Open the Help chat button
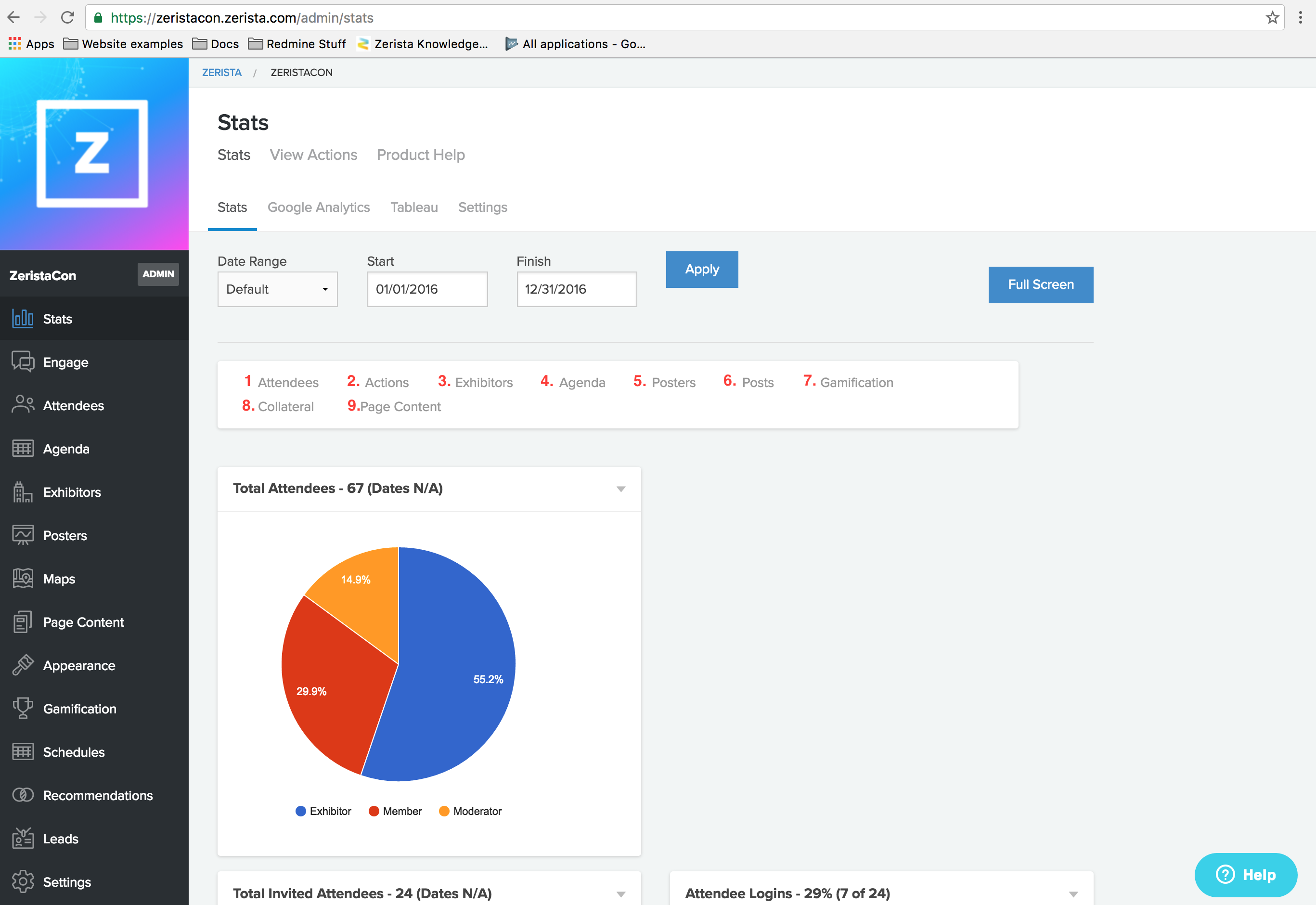1316x905 pixels. pos(1246,874)
